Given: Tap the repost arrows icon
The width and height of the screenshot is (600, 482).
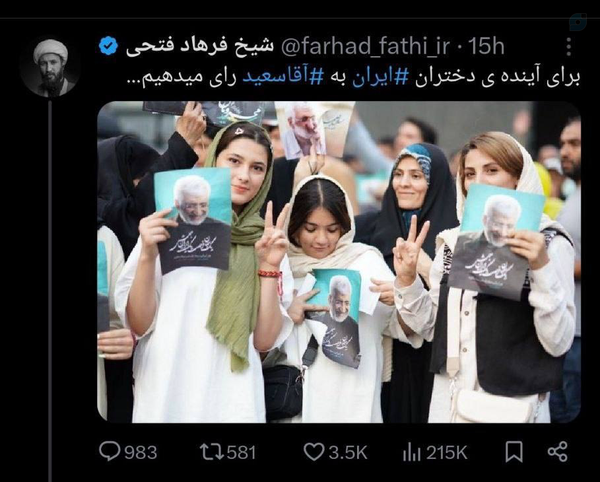Looking at the screenshot, I should (x=212, y=452).
